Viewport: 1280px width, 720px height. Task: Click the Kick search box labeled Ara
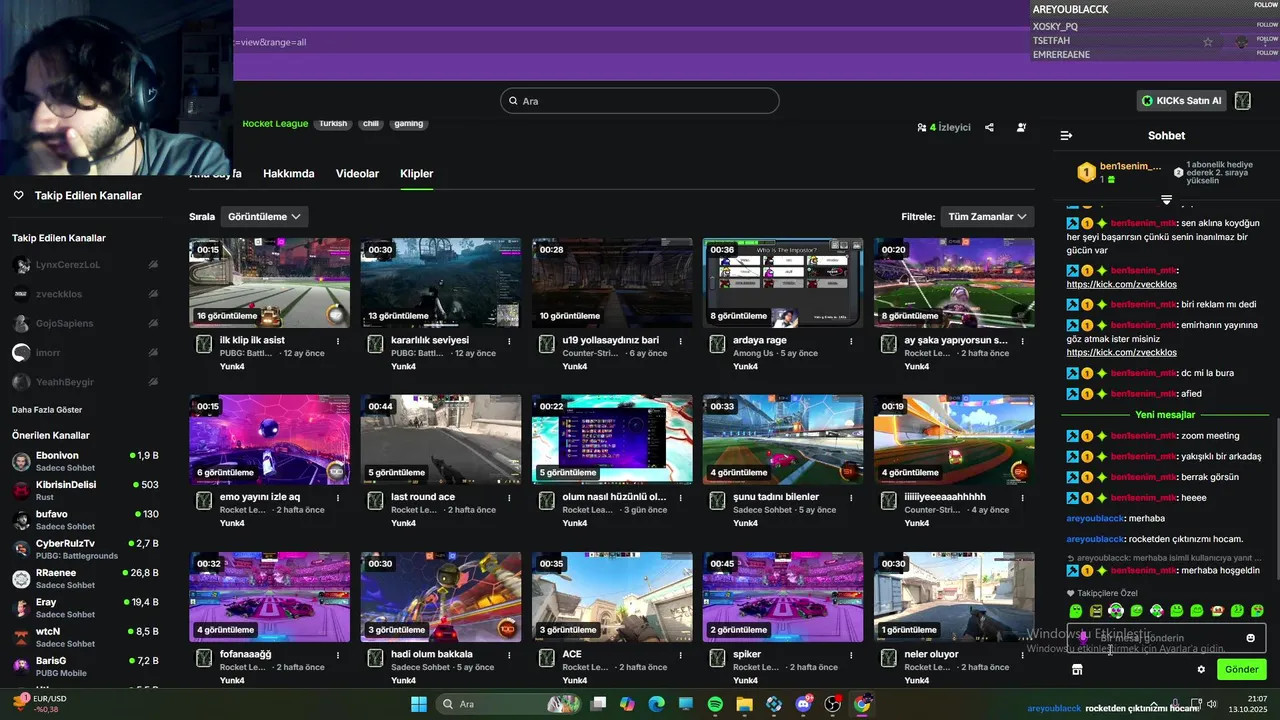(639, 101)
